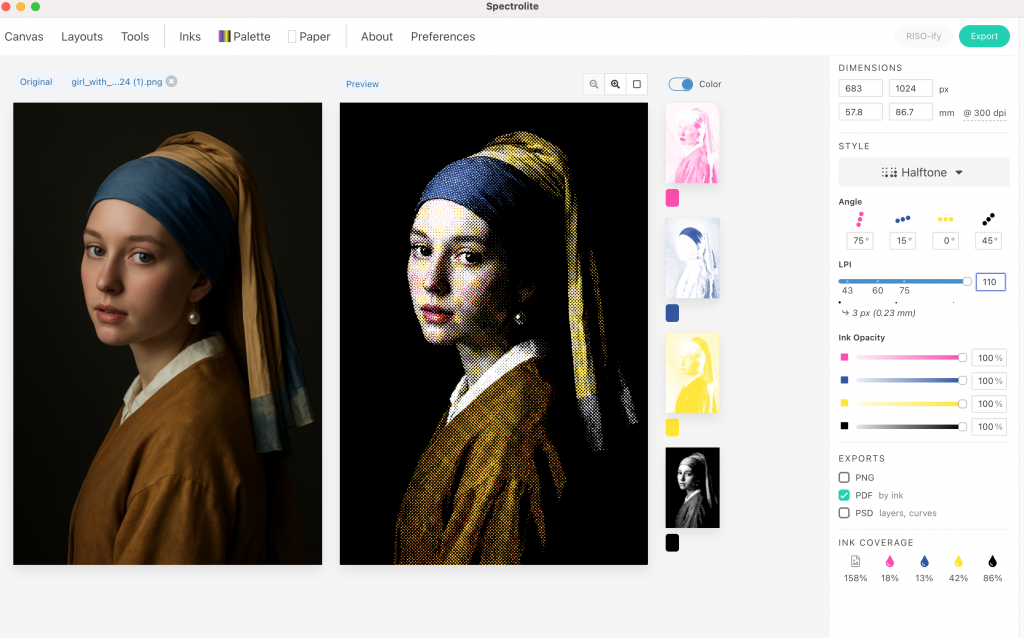Viewport: 1024px width, 638px height.
Task: Click the yellow angle dots icon
Action: pyautogui.click(x=945, y=219)
